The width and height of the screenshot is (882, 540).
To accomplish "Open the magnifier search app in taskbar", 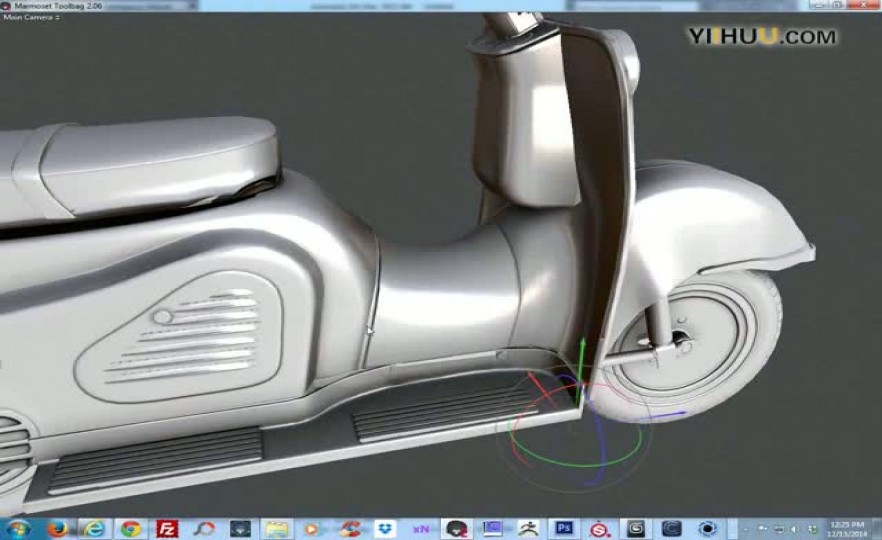I will pos(204,529).
